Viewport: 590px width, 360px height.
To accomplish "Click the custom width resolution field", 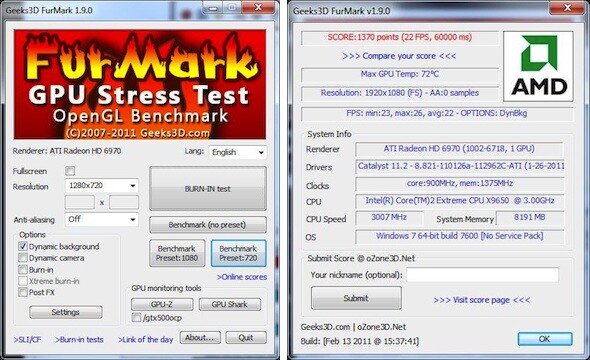I will pos(80,202).
